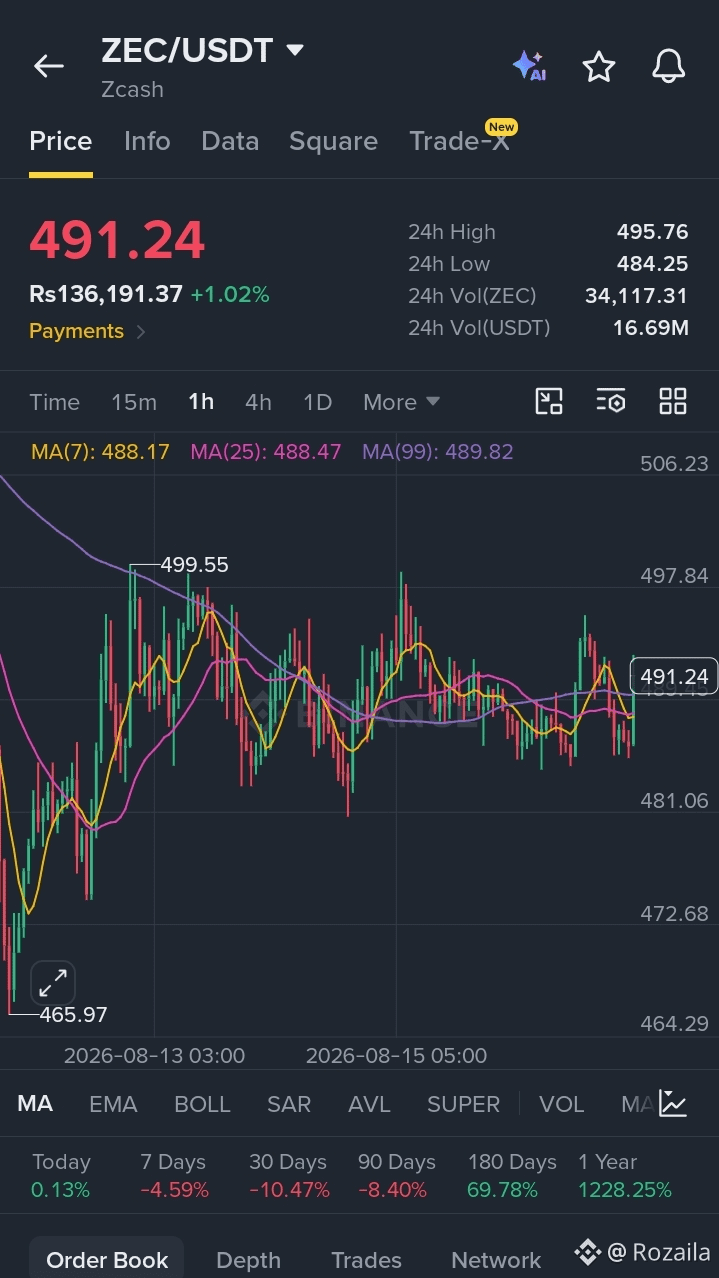
Task: Open chart drawing tools icon
Action: (549, 401)
